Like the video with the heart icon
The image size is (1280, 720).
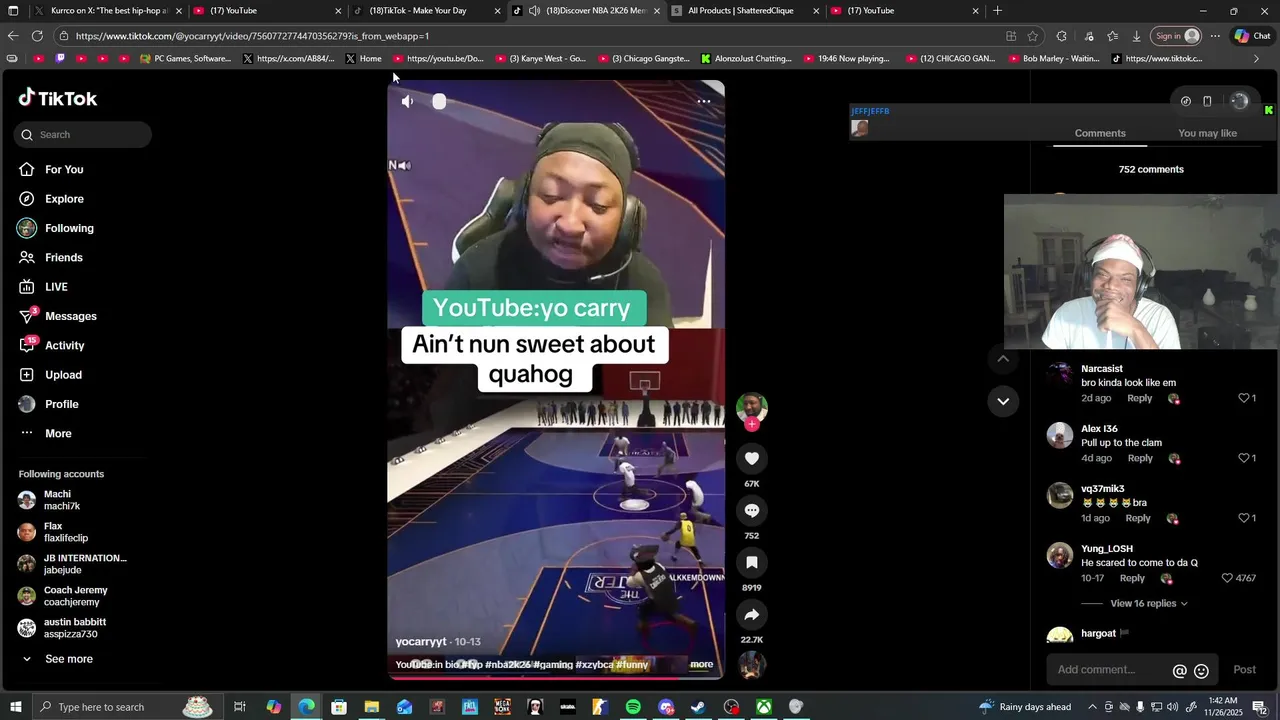752,458
